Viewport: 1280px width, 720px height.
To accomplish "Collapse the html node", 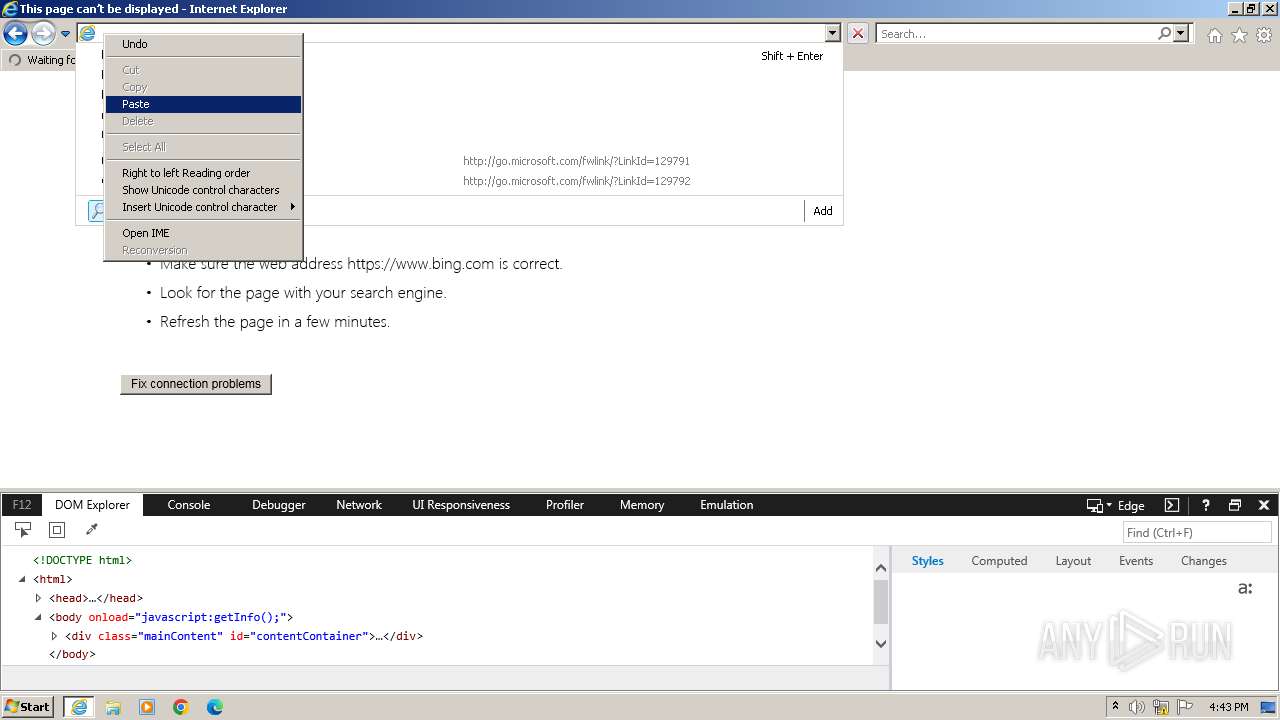I will (x=22, y=580).
